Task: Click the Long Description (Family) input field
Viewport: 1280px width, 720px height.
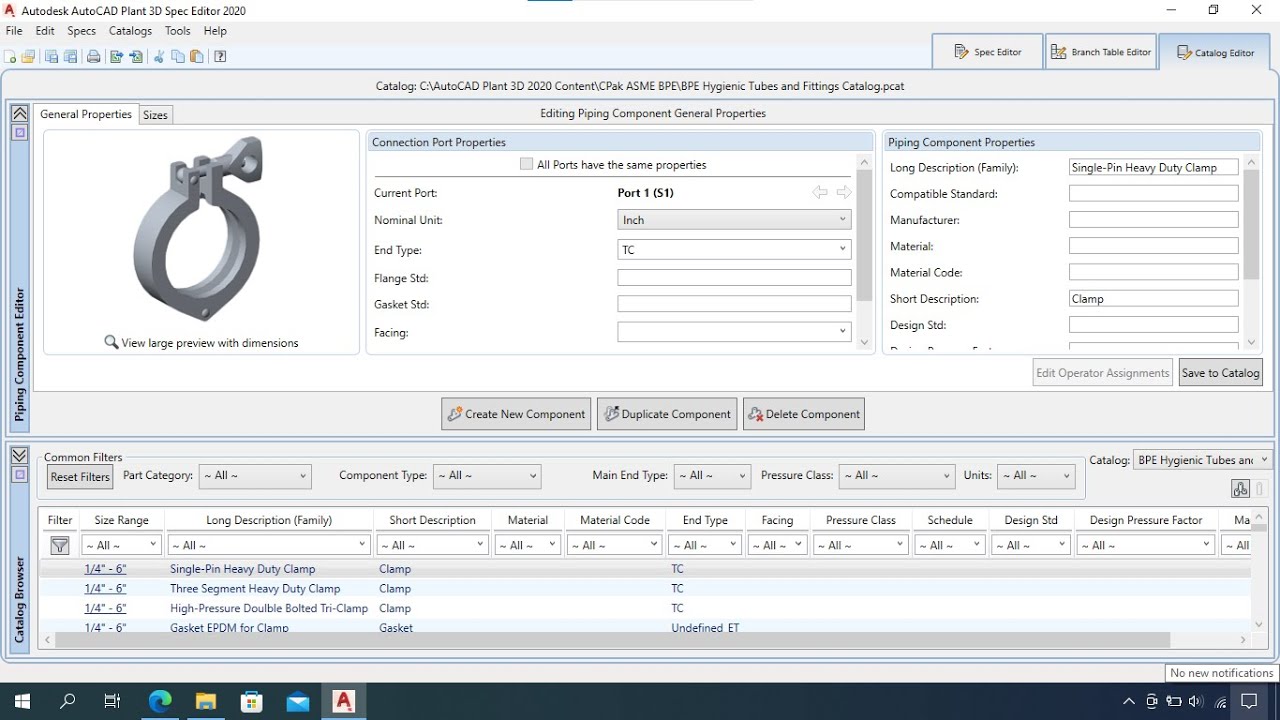Action: (1153, 168)
